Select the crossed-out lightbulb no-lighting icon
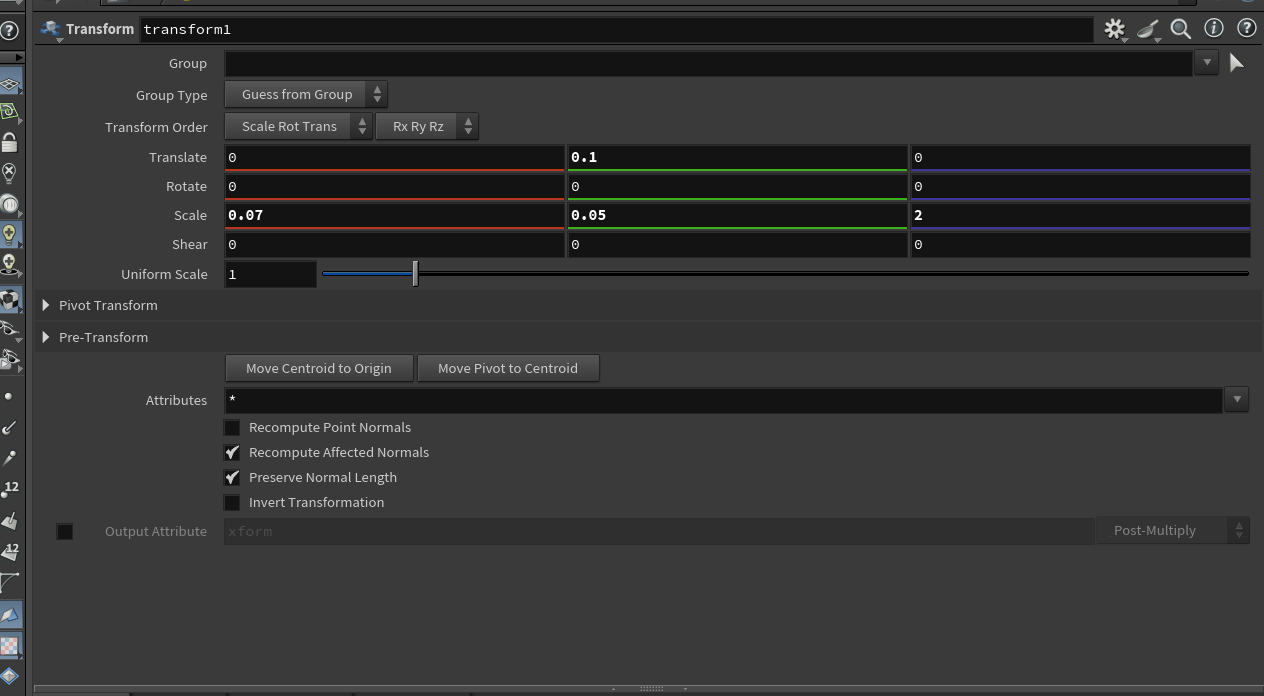Image resolution: width=1264 pixels, height=696 pixels. coord(10,173)
